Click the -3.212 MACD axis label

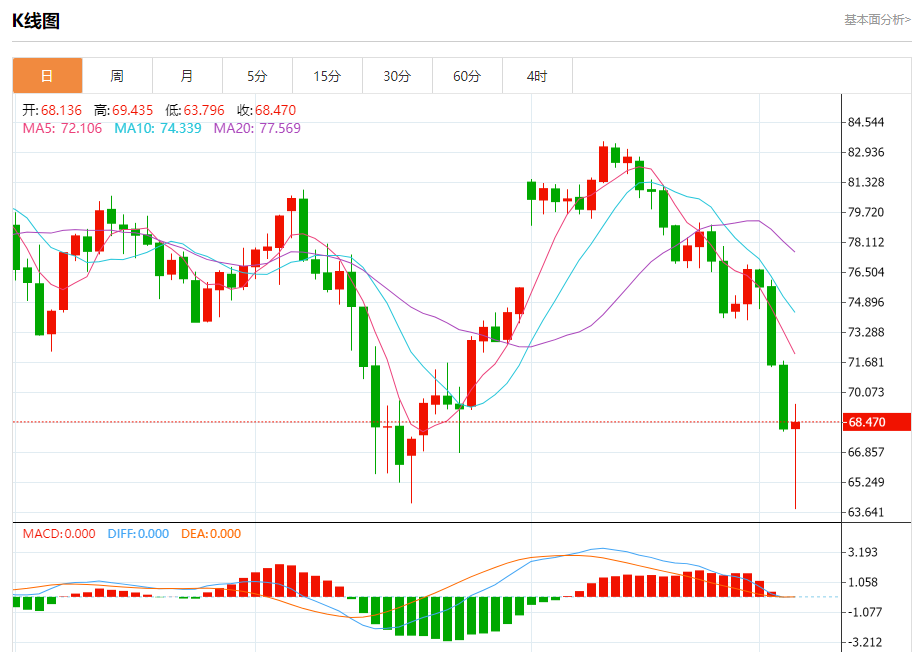[863, 642]
